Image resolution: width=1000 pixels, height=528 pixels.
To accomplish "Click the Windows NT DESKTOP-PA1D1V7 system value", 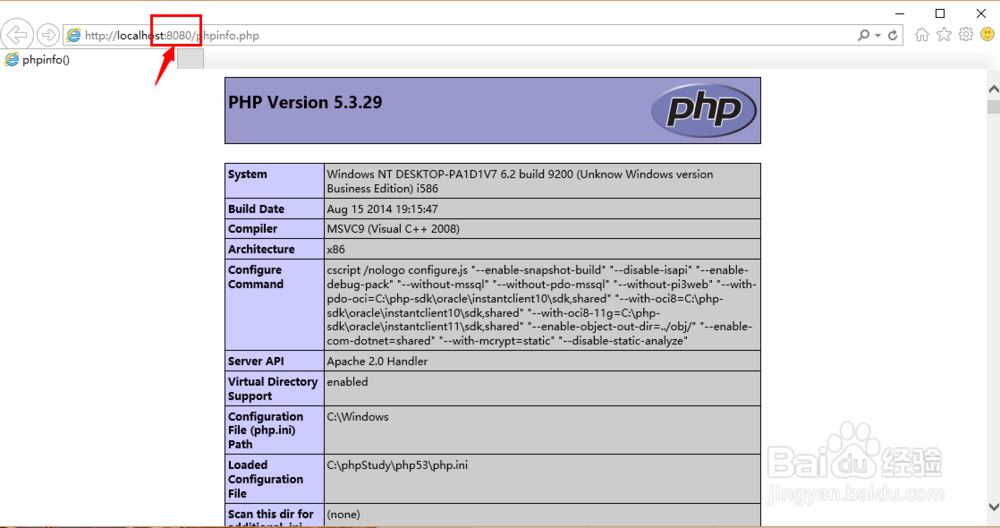I will [x=520, y=182].
